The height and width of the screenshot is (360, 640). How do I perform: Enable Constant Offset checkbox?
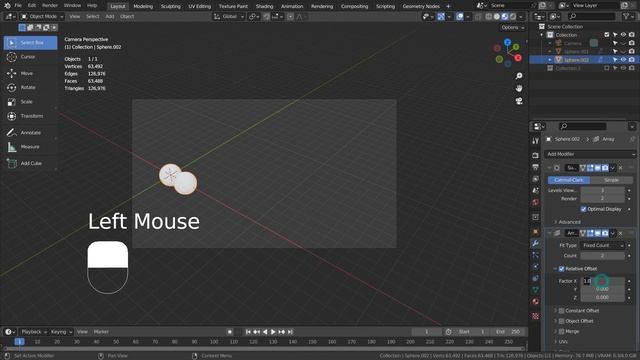coord(561,311)
